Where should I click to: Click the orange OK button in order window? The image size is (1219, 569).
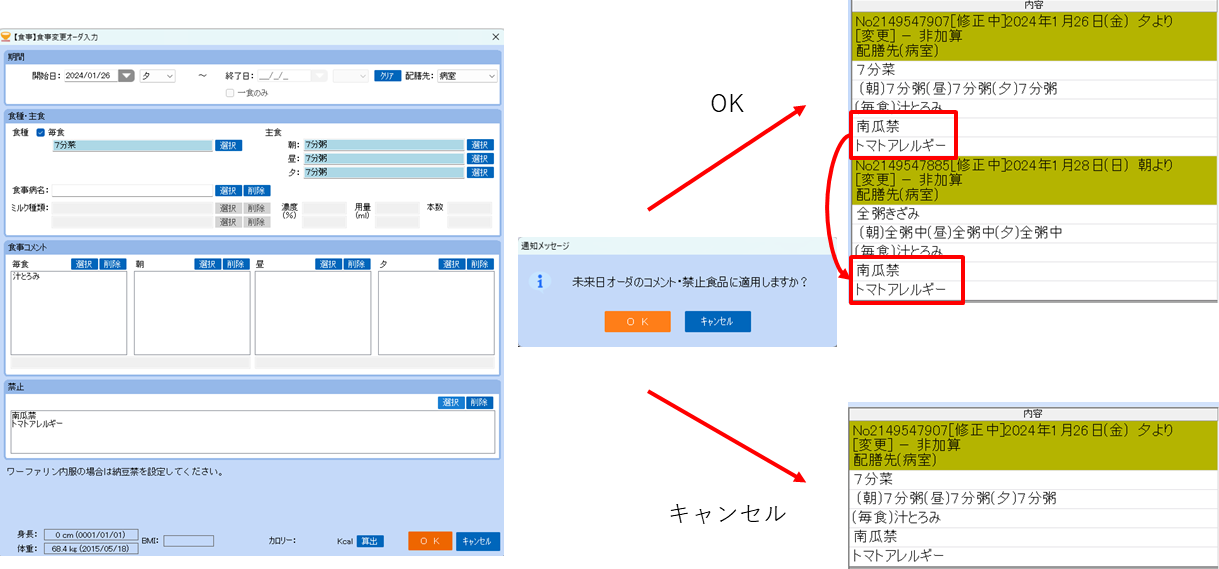(430, 541)
